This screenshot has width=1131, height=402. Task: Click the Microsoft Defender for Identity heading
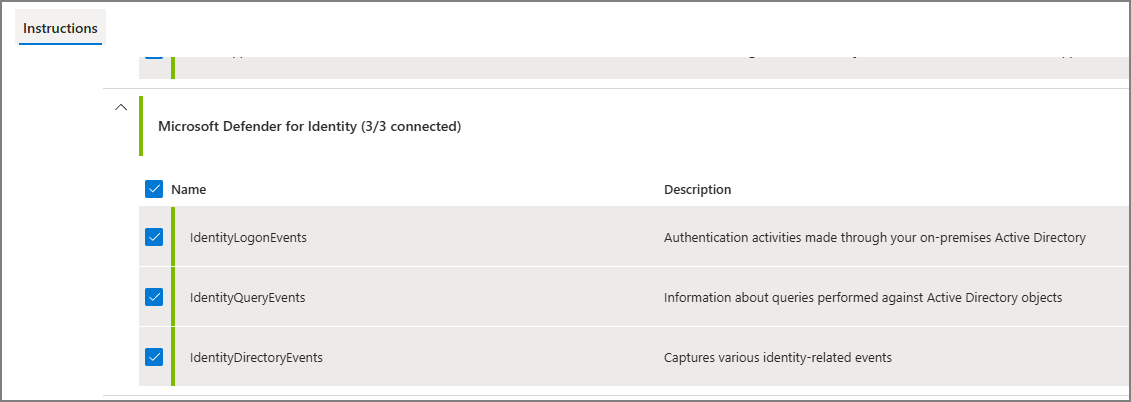pyautogui.click(x=309, y=126)
